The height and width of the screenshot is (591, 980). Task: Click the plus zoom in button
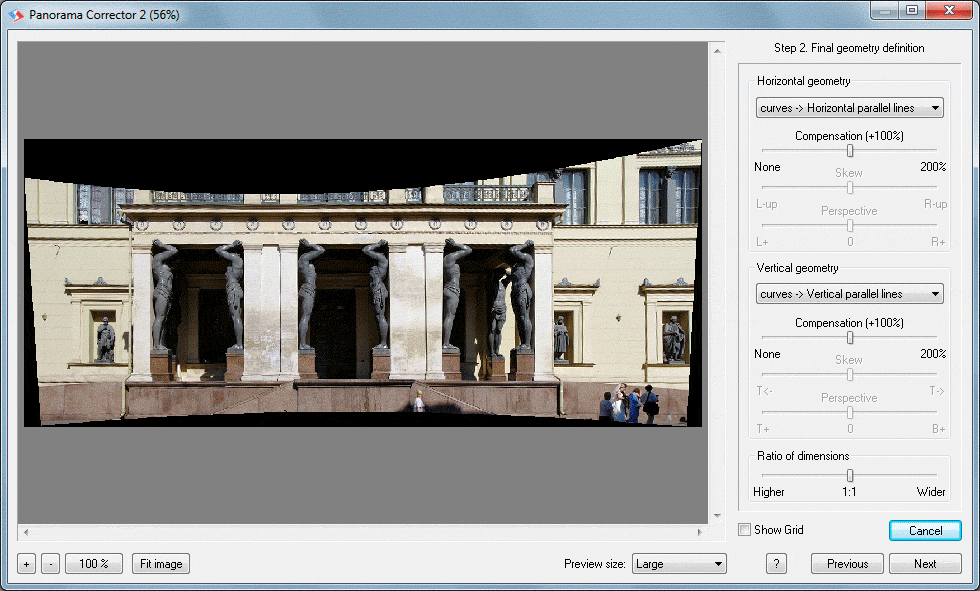pyautogui.click(x=27, y=564)
